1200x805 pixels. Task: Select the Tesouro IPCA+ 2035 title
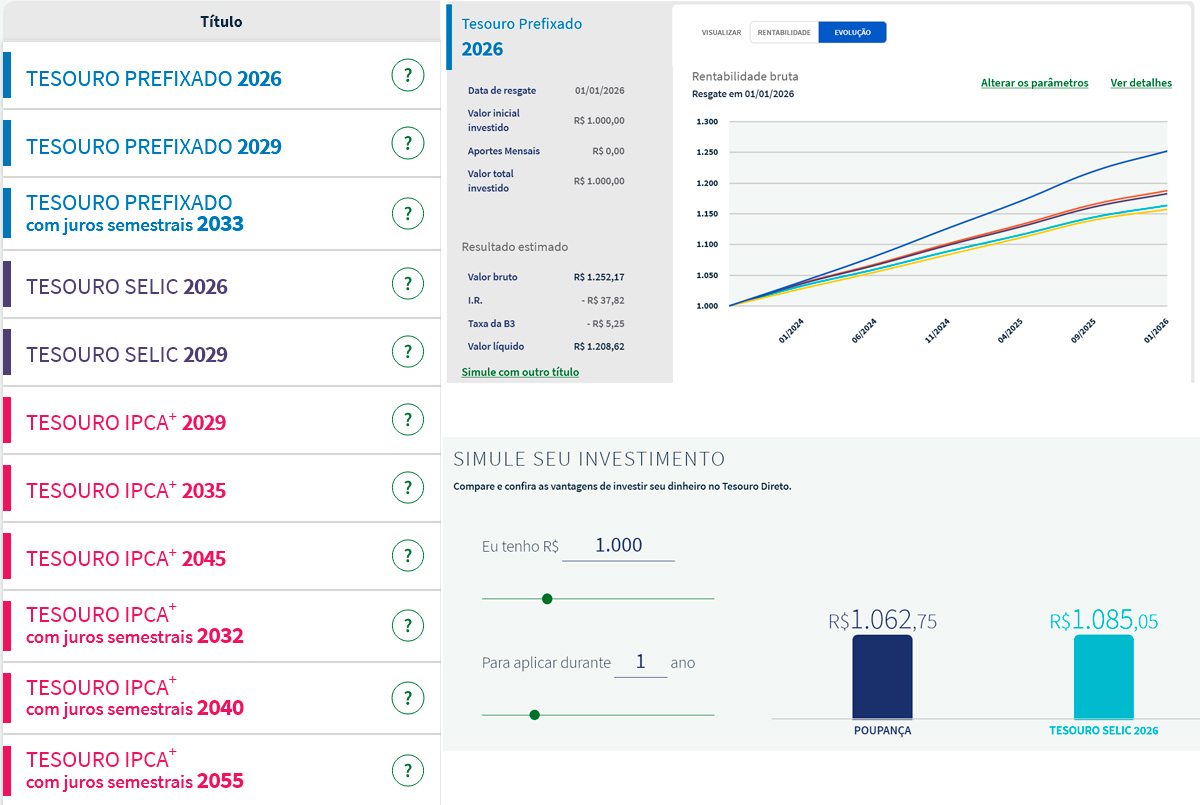tap(126, 490)
